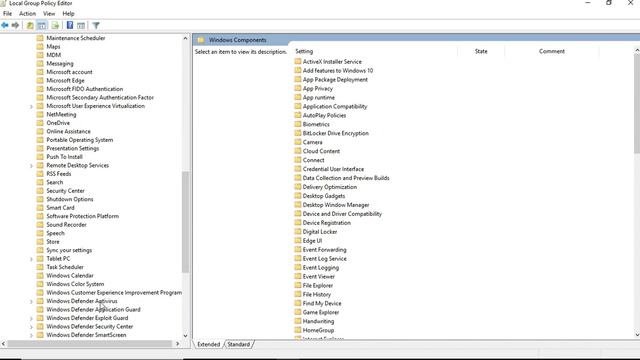Click the tree horizontal scrollbar right arrow
This screenshot has height=360, width=640.
click(x=177, y=344)
